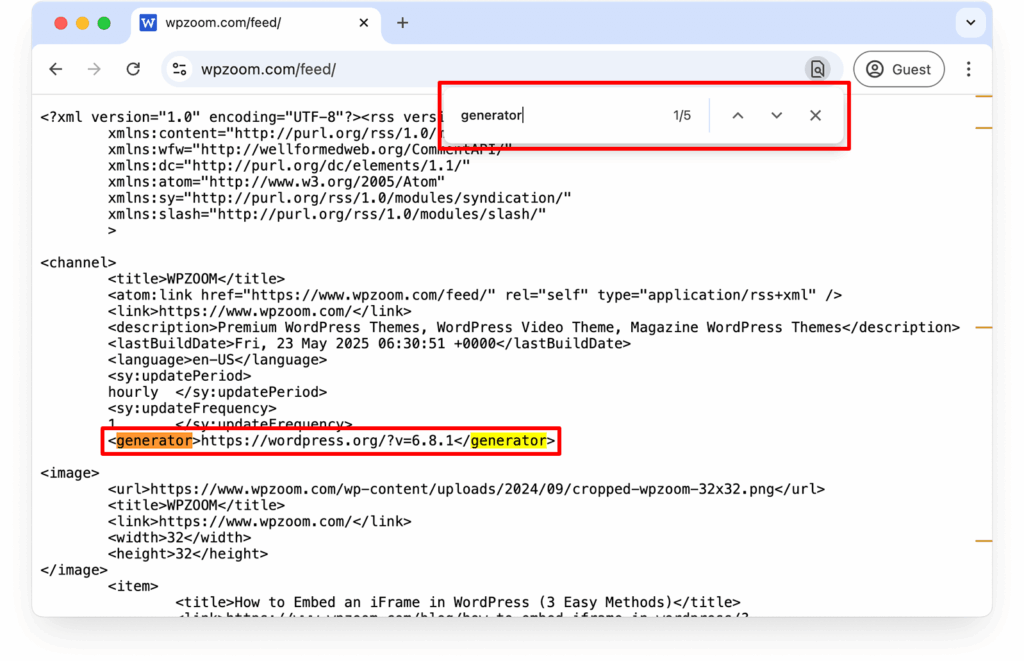Click the hourly updatePeriod closing line
The width and height of the screenshot is (1024, 661).
coord(217,392)
